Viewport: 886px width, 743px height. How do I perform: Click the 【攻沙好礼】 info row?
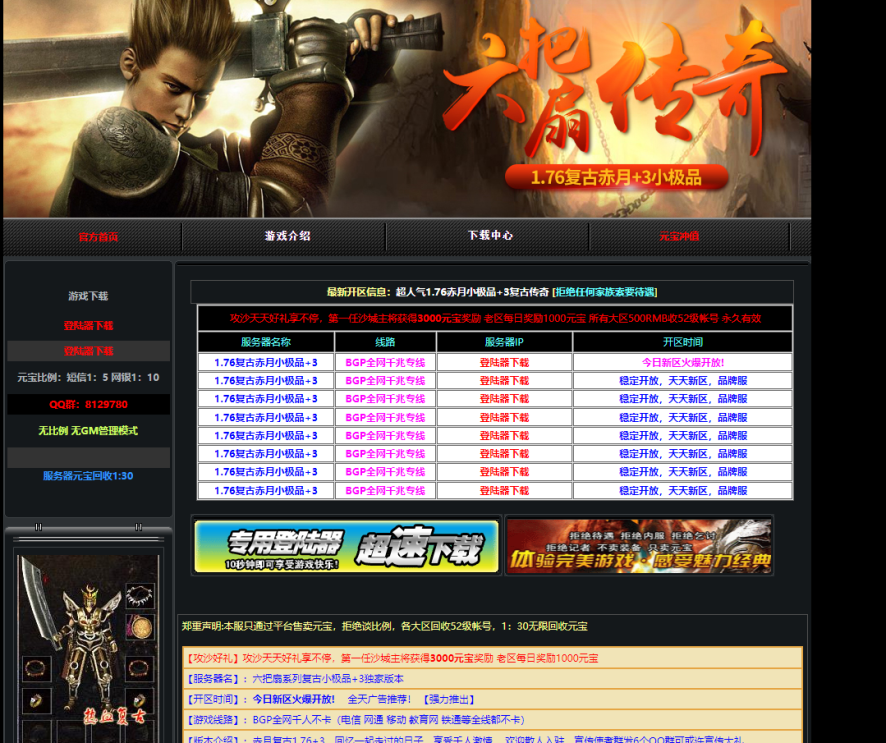point(492,658)
